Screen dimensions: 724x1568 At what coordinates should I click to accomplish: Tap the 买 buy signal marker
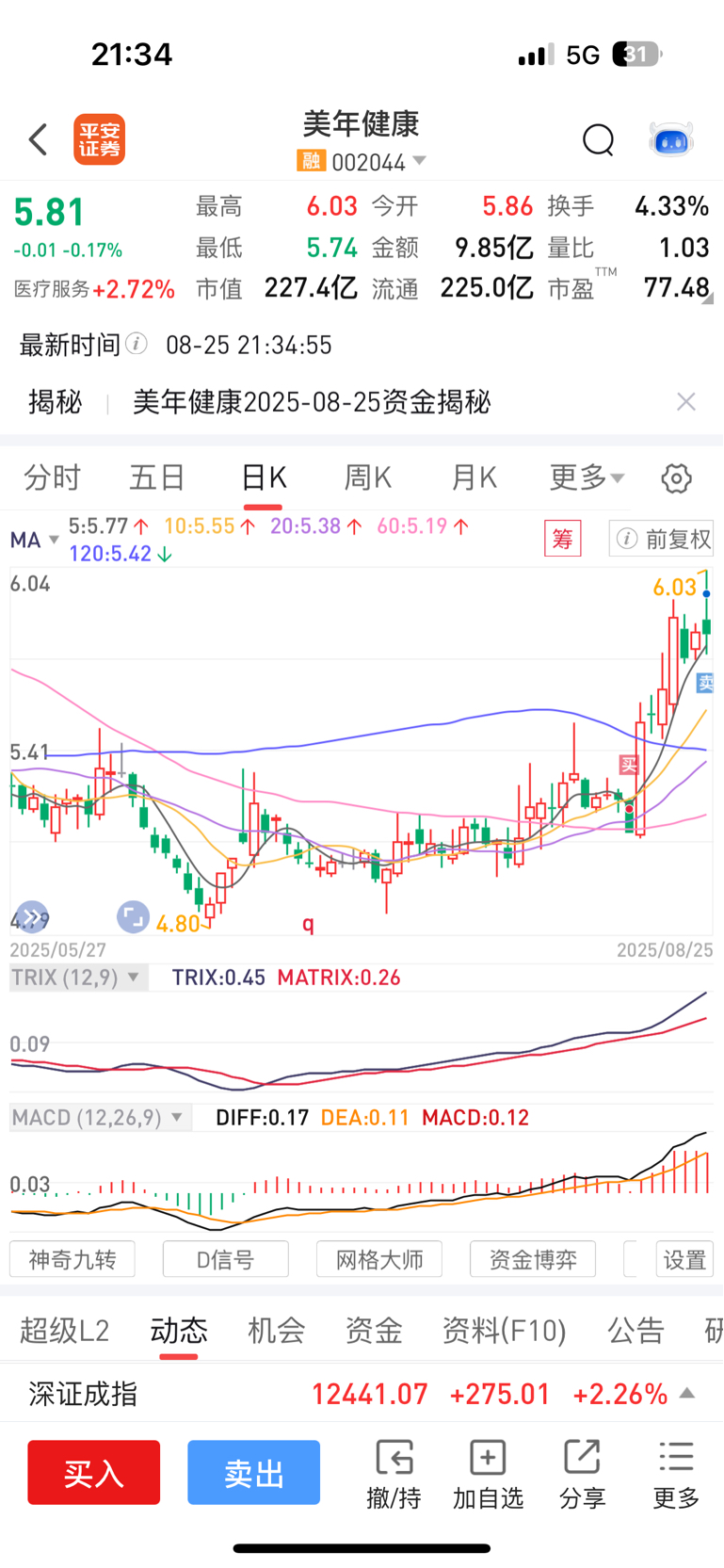pos(628,765)
